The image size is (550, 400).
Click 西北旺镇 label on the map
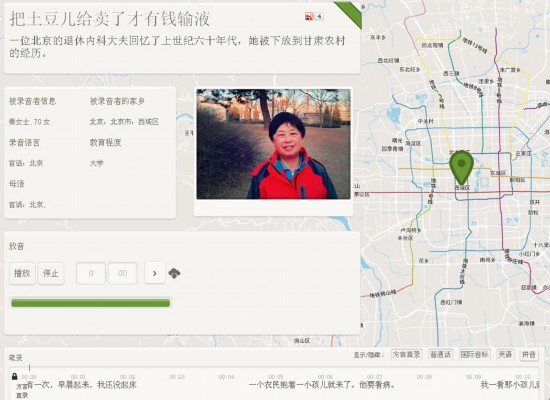point(388,60)
